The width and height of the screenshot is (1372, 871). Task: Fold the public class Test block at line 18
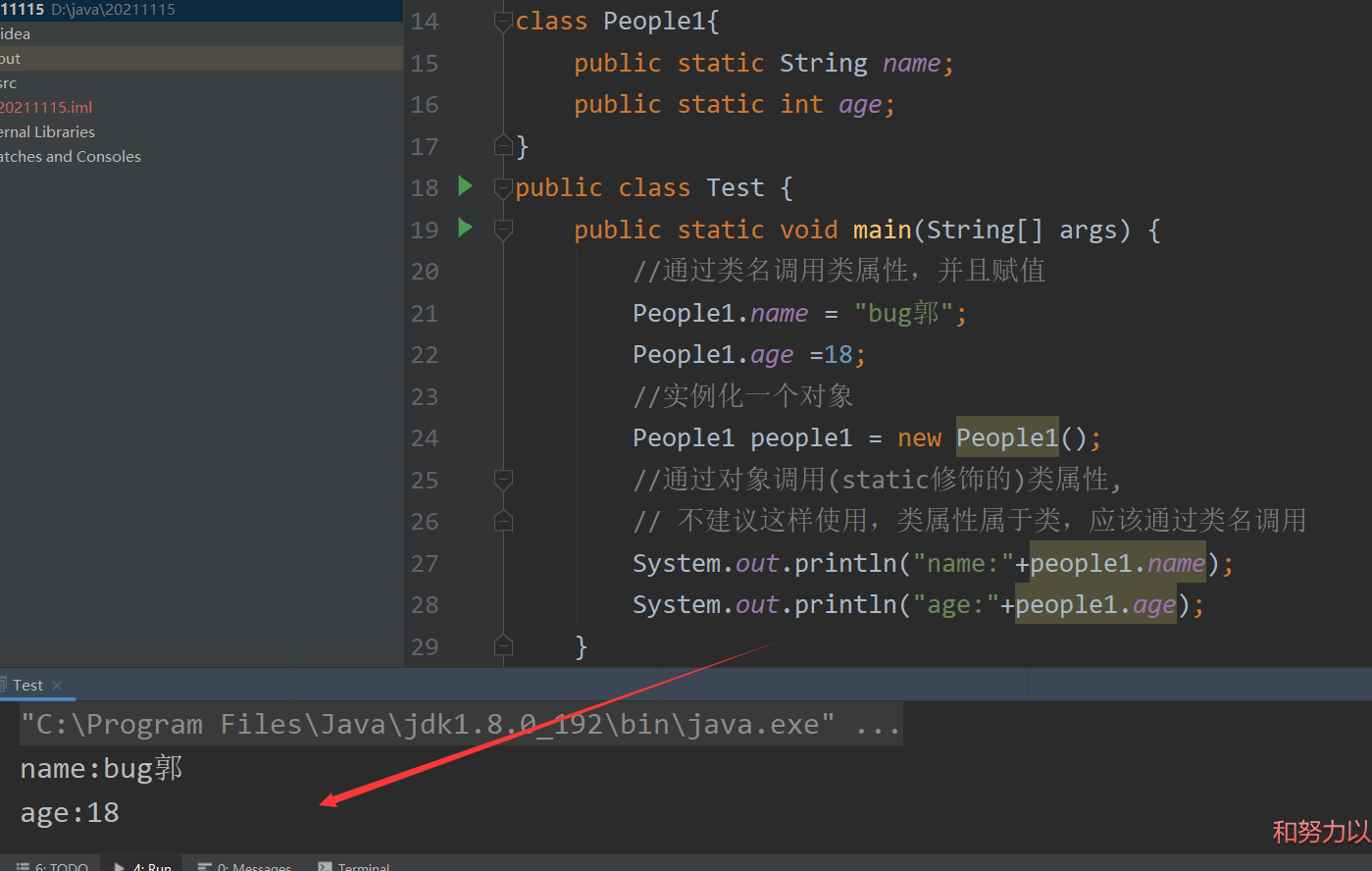click(x=503, y=187)
